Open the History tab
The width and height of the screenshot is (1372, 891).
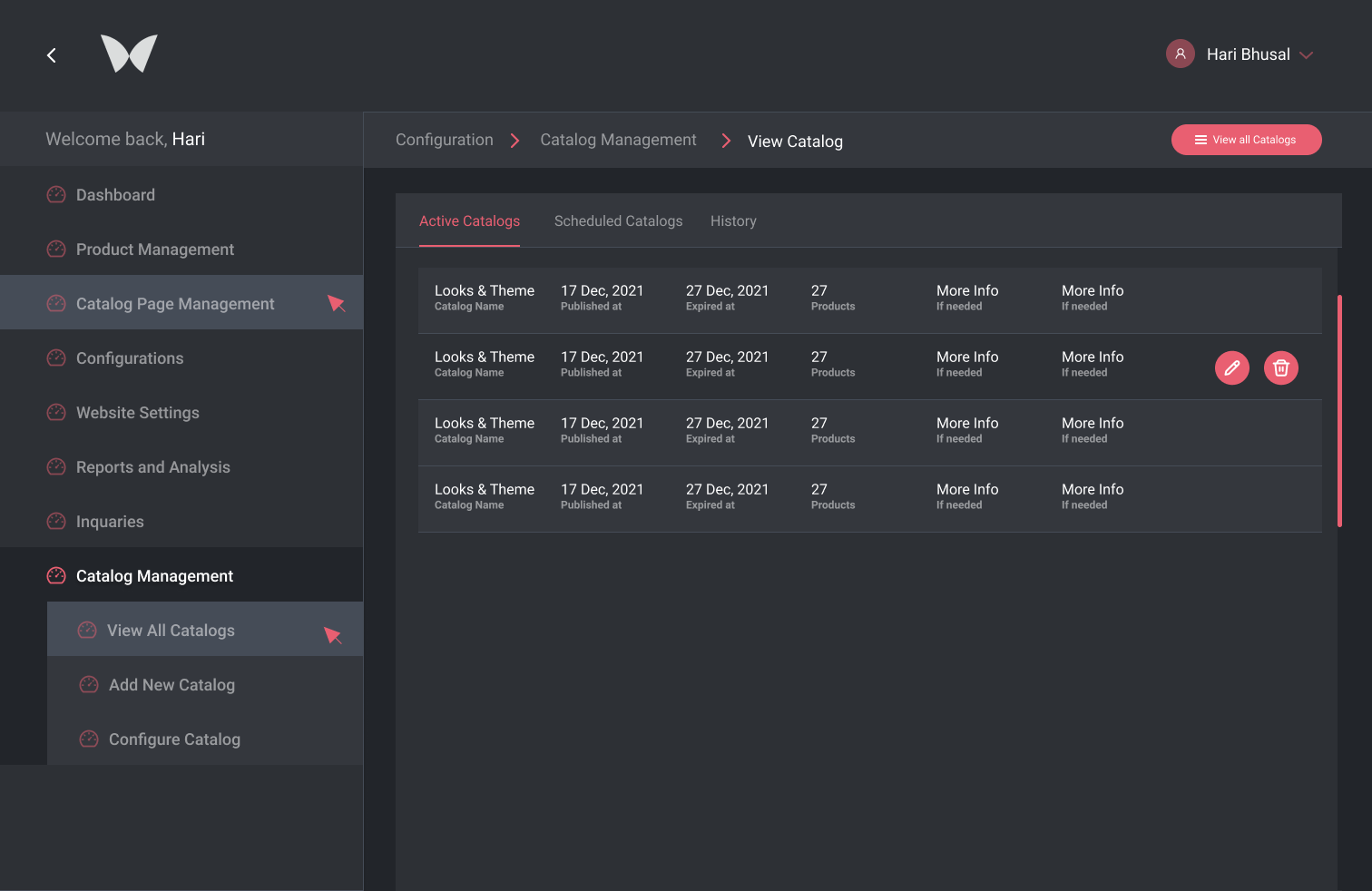(733, 221)
